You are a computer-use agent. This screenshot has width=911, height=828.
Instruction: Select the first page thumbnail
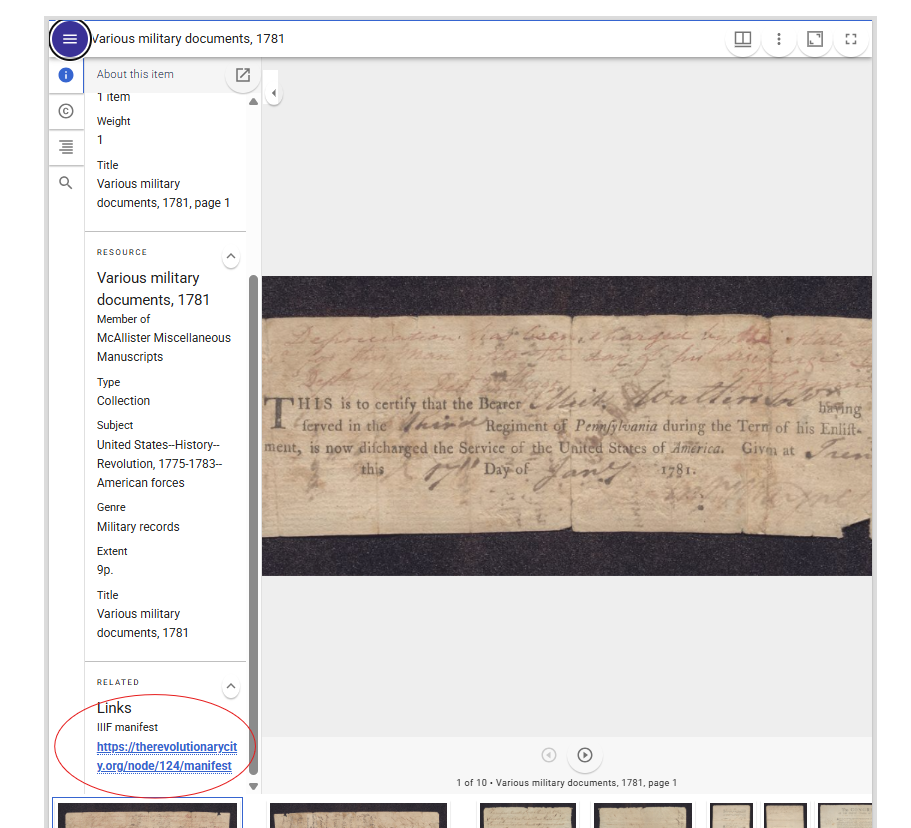[147, 815]
